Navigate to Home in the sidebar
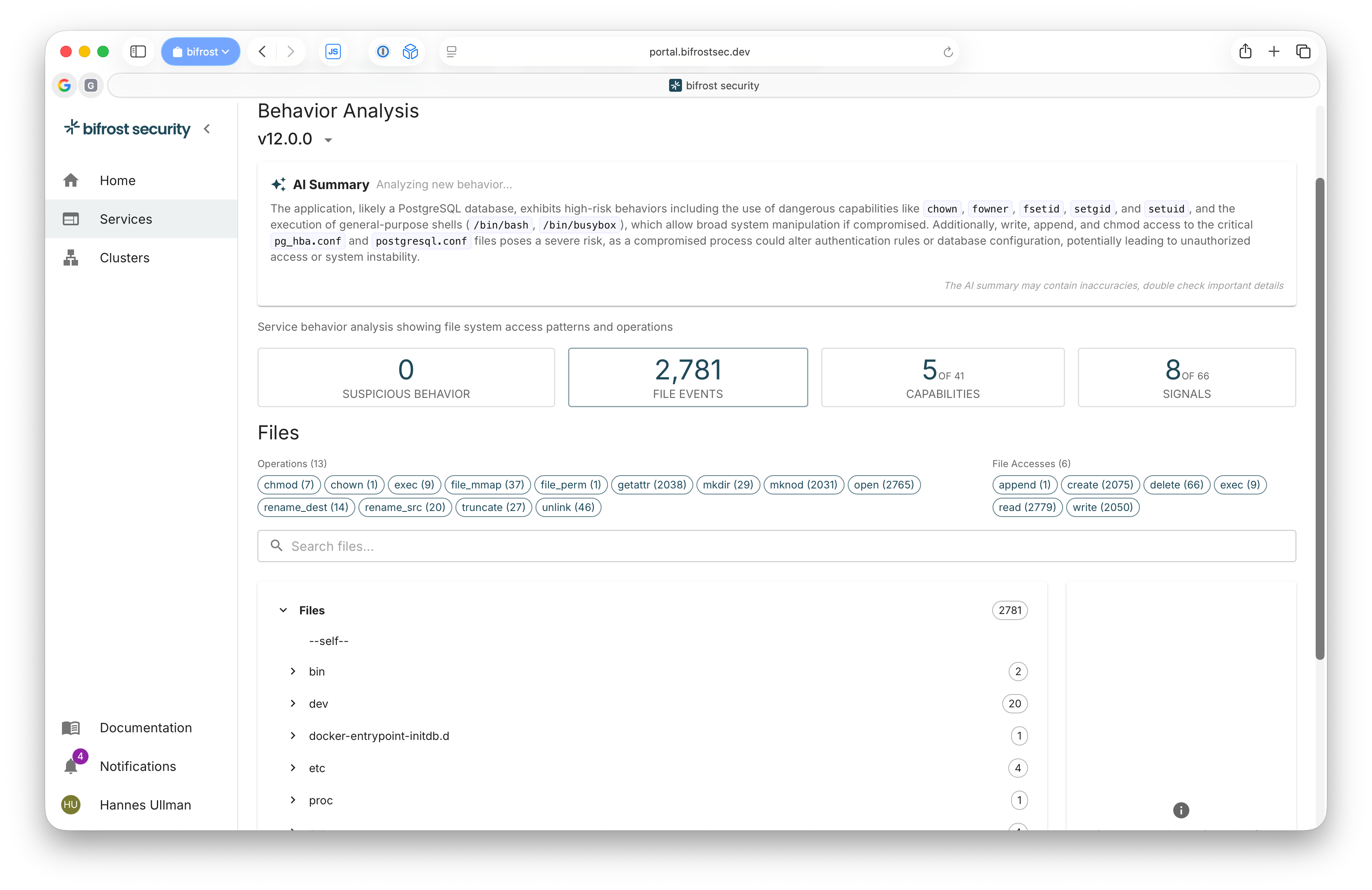Screen dimensions: 1372x890 tap(117, 180)
